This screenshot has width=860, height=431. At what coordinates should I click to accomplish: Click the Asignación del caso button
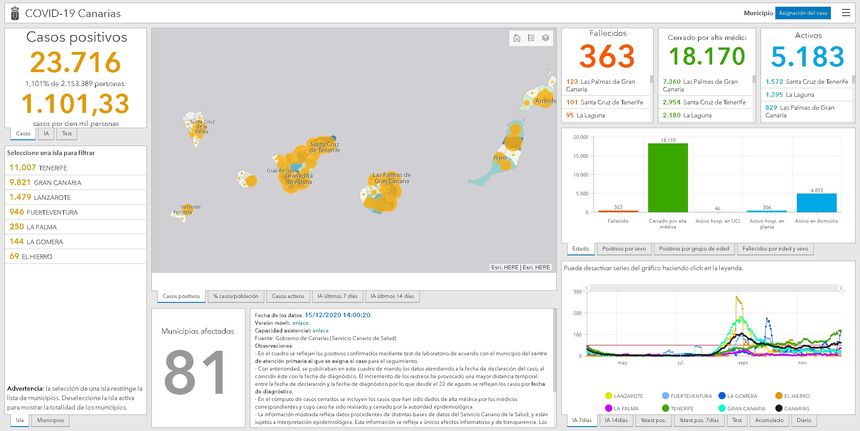(x=802, y=12)
